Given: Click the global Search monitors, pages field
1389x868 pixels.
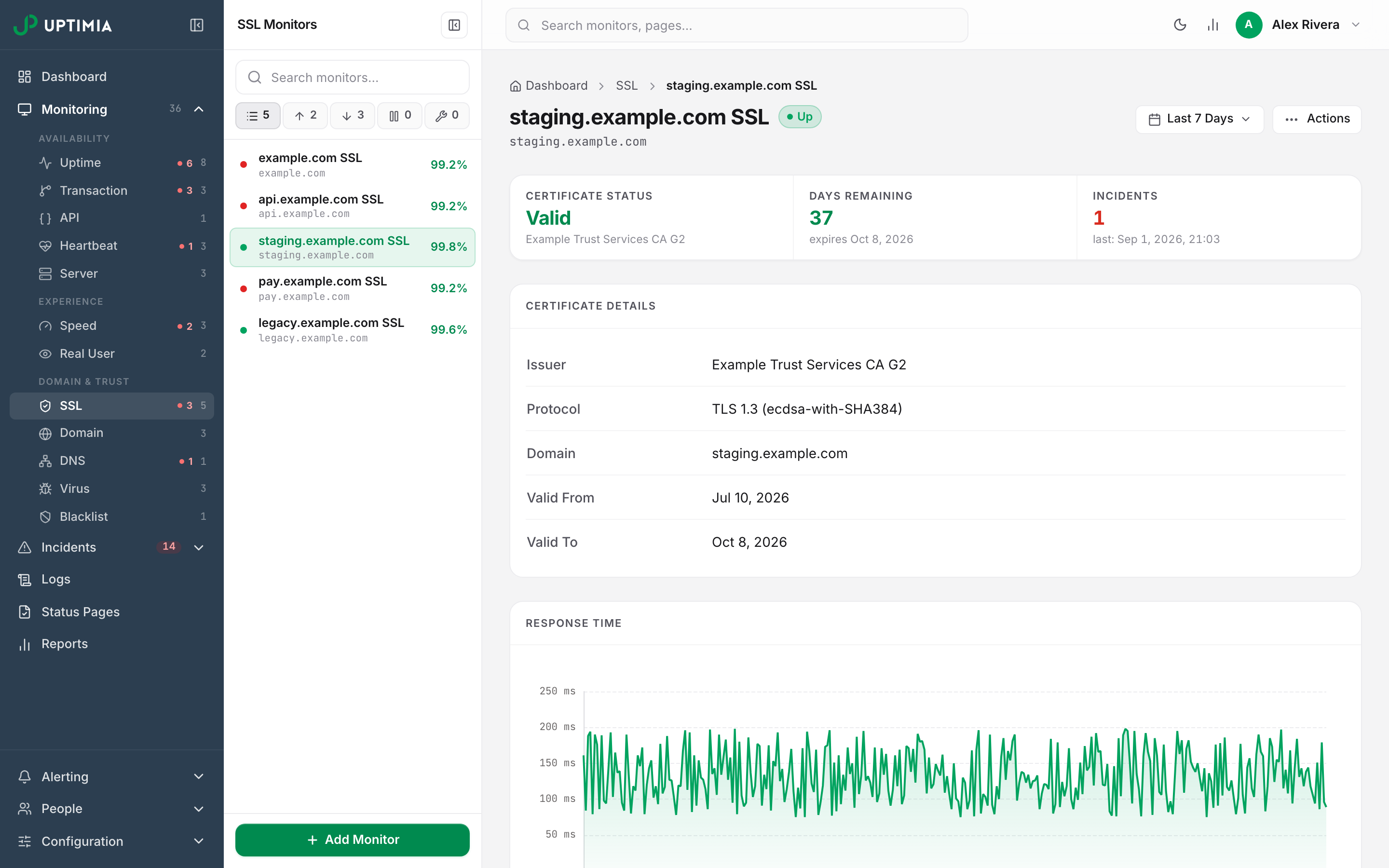Looking at the screenshot, I should coord(736,25).
